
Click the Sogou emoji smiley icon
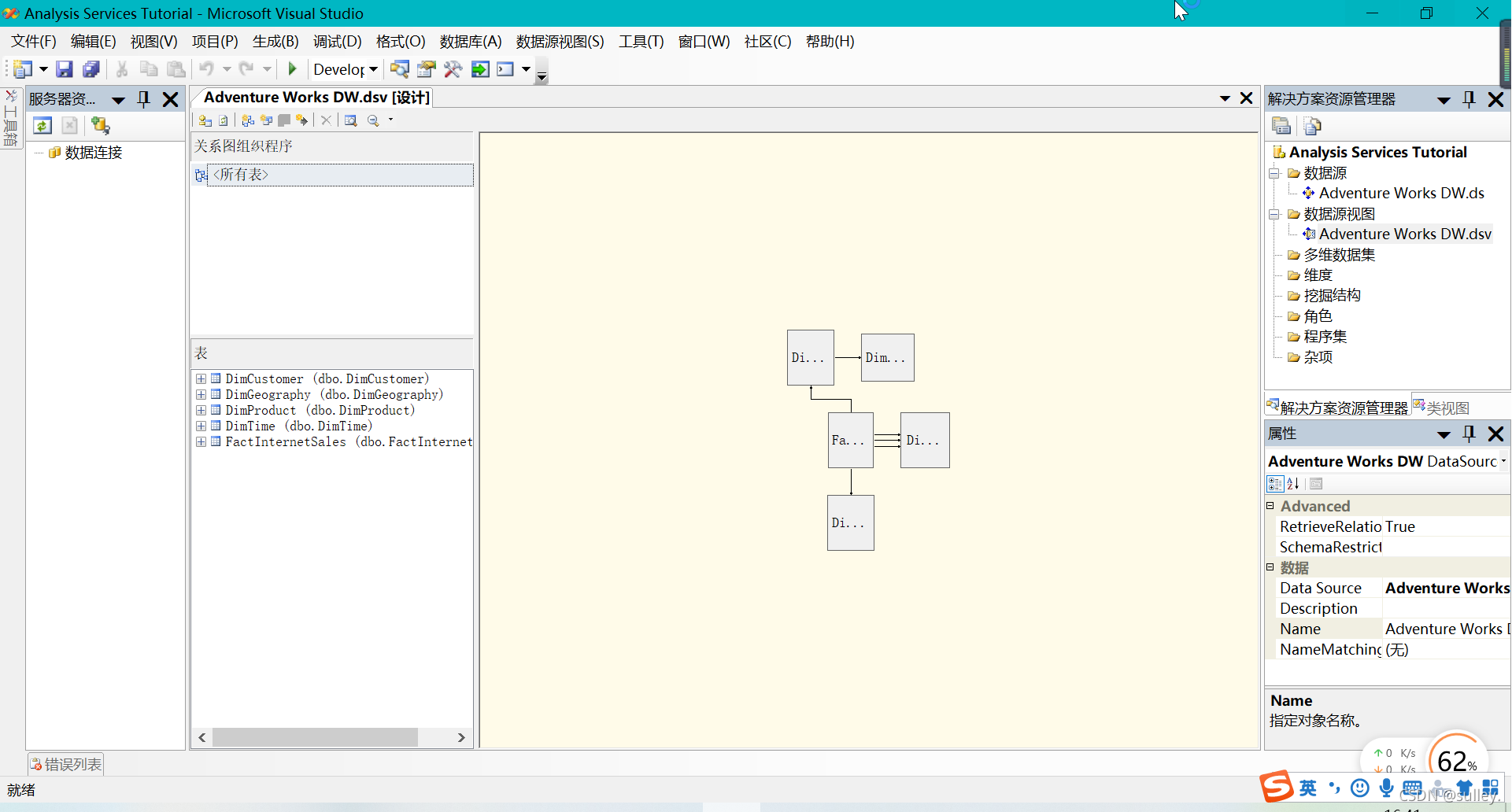coord(1359,788)
